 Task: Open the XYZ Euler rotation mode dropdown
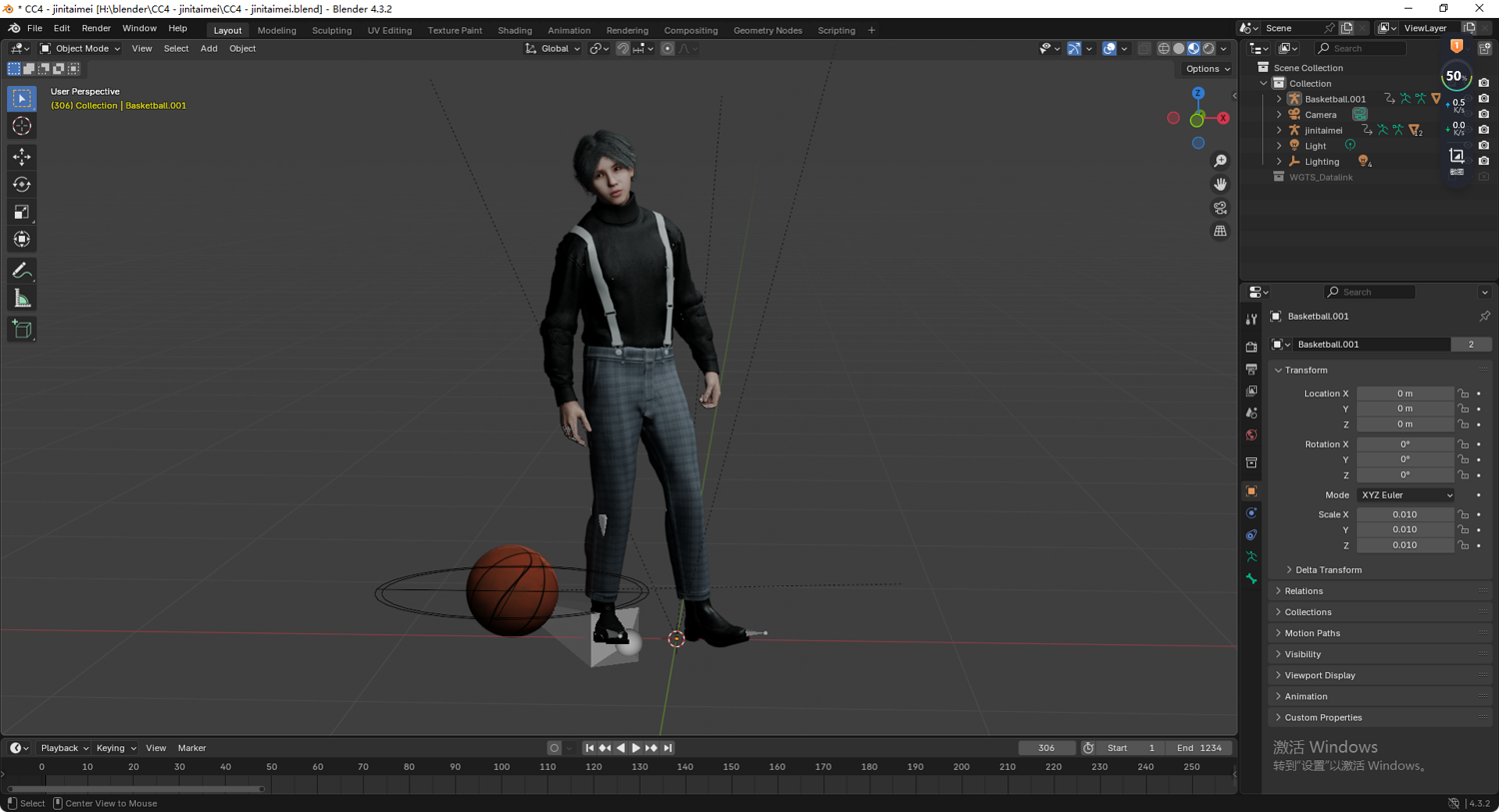[x=1406, y=495]
